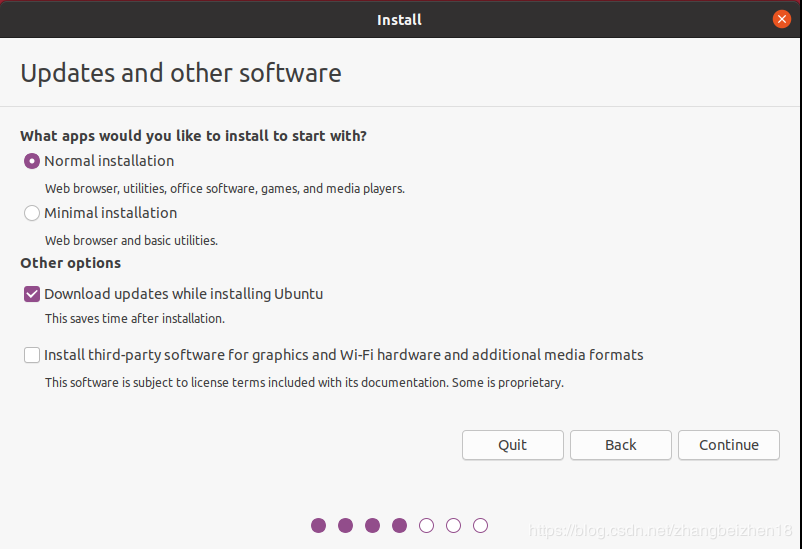Close the Install window

(x=782, y=19)
